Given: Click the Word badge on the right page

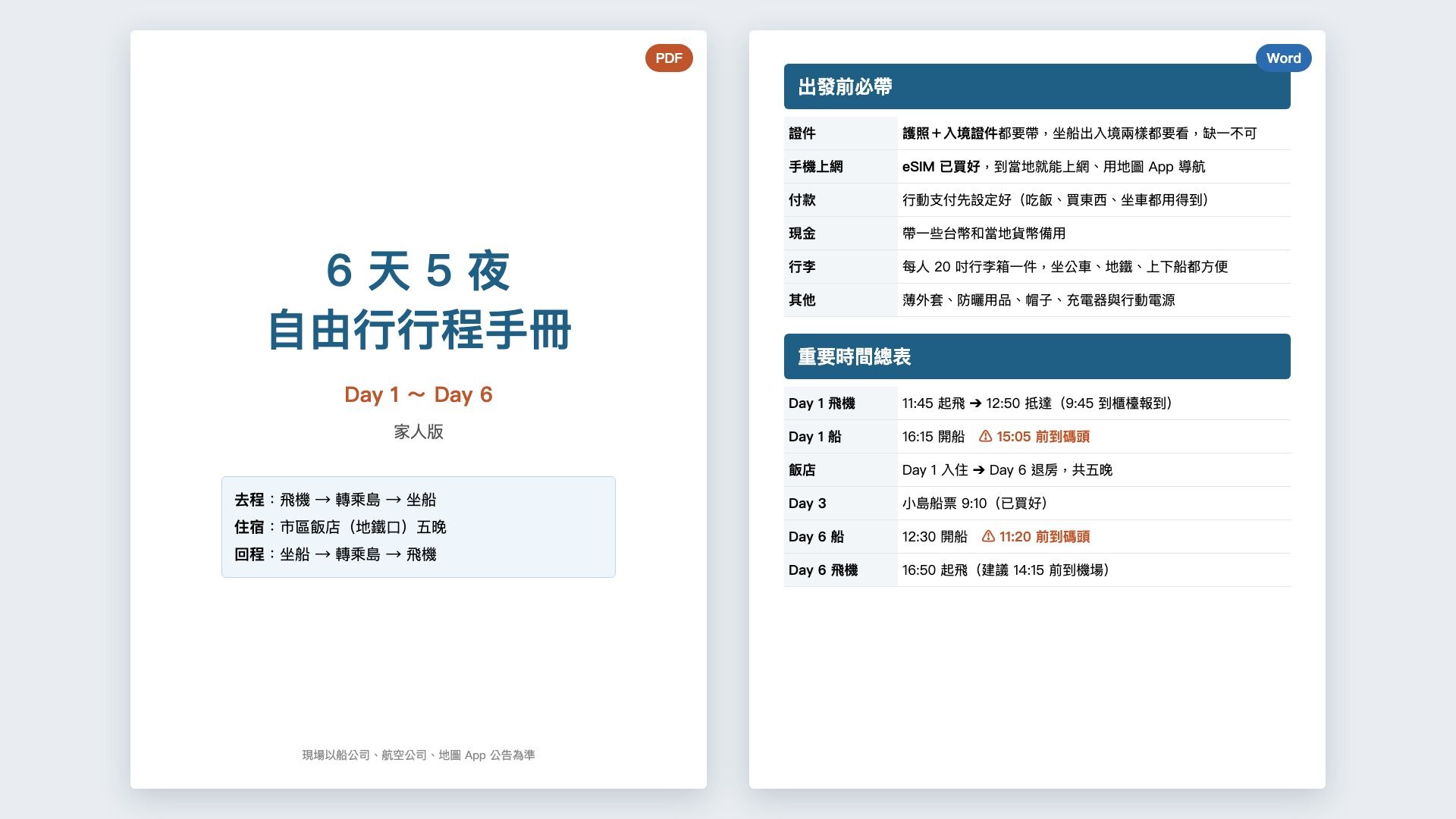Looking at the screenshot, I should (1283, 58).
